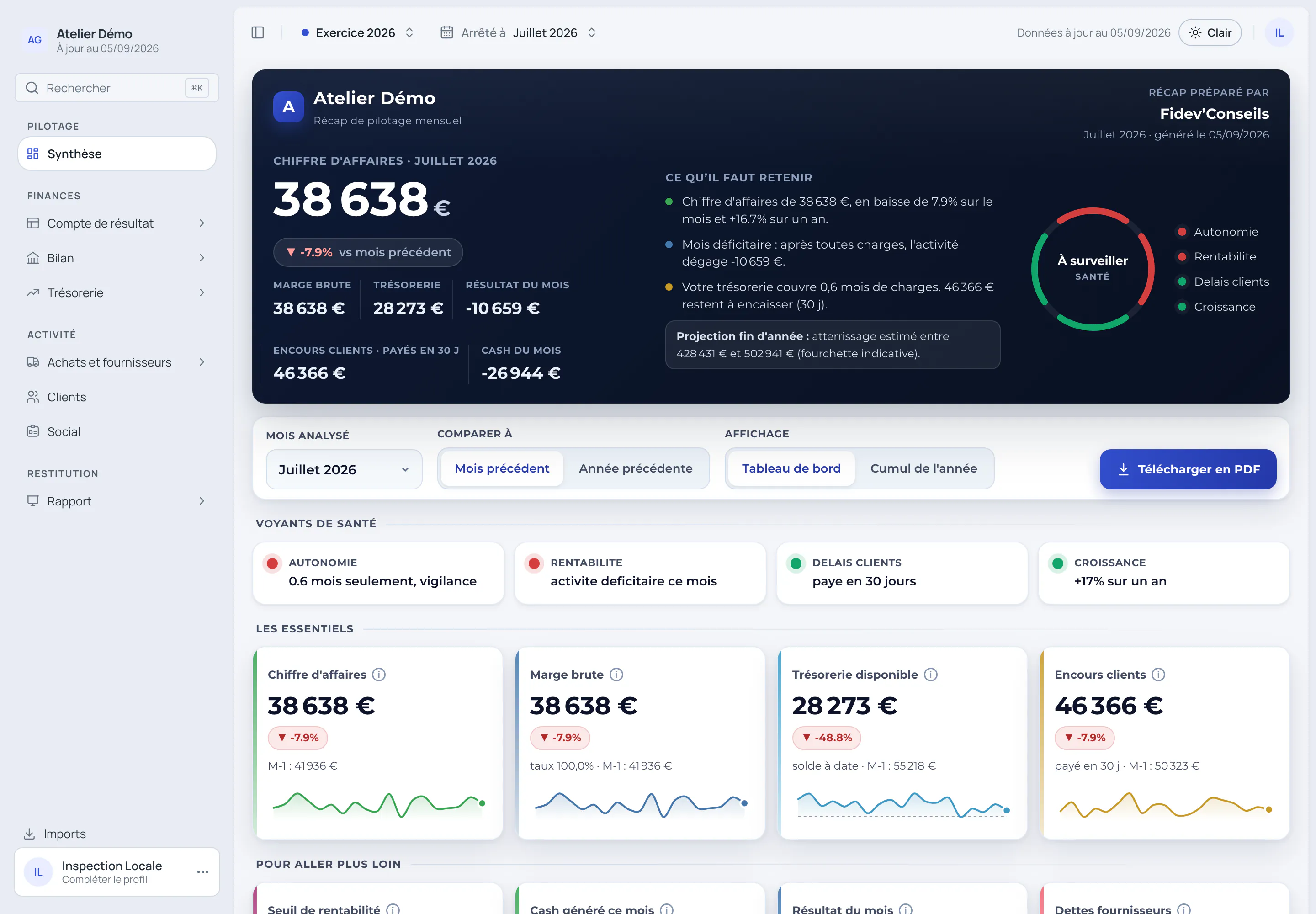Toggle the Clair theme switch
This screenshot has width=1316, height=914.
[1210, 32]
